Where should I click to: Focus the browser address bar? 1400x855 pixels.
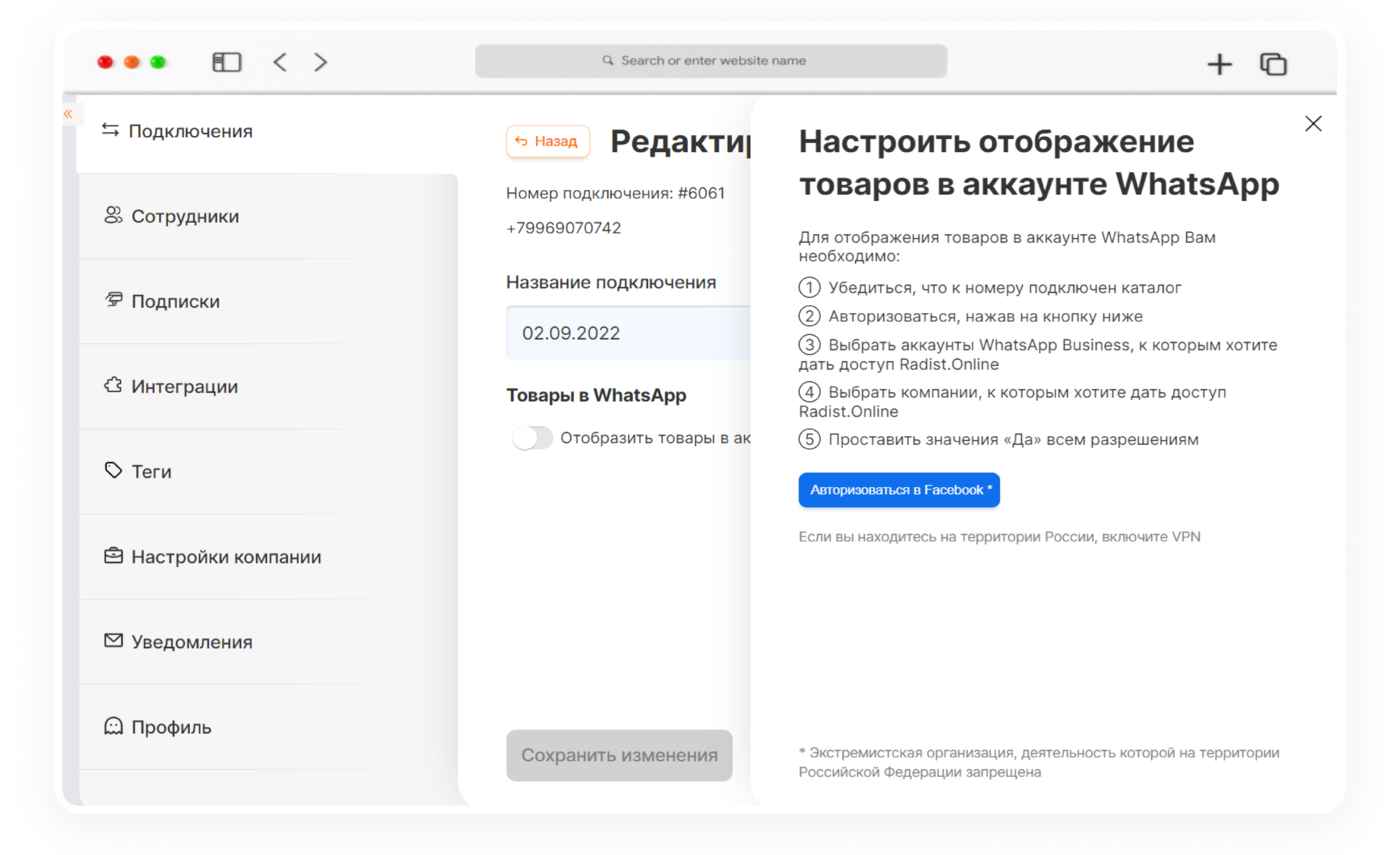point(711,61)
